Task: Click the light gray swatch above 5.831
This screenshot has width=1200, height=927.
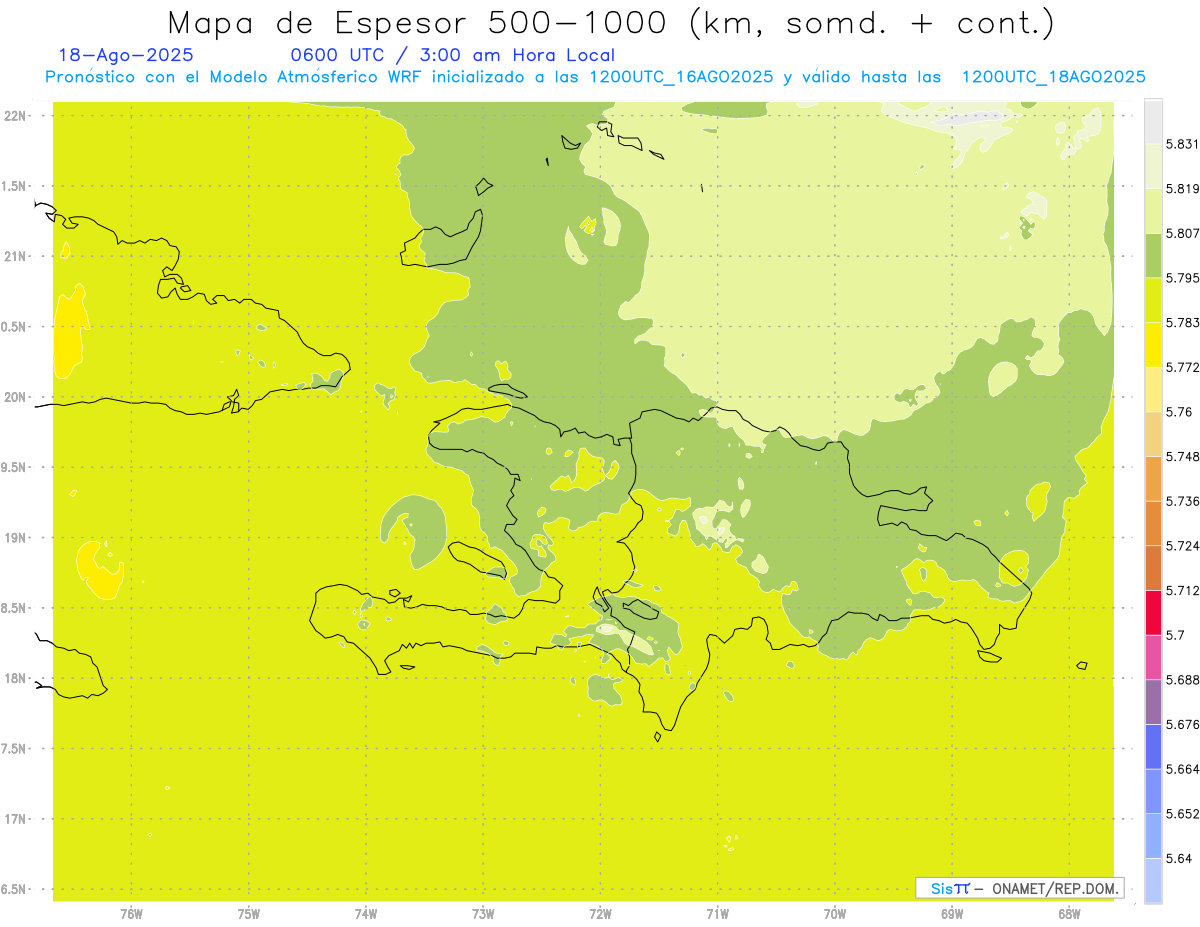Action: [x=1153, y=122]
